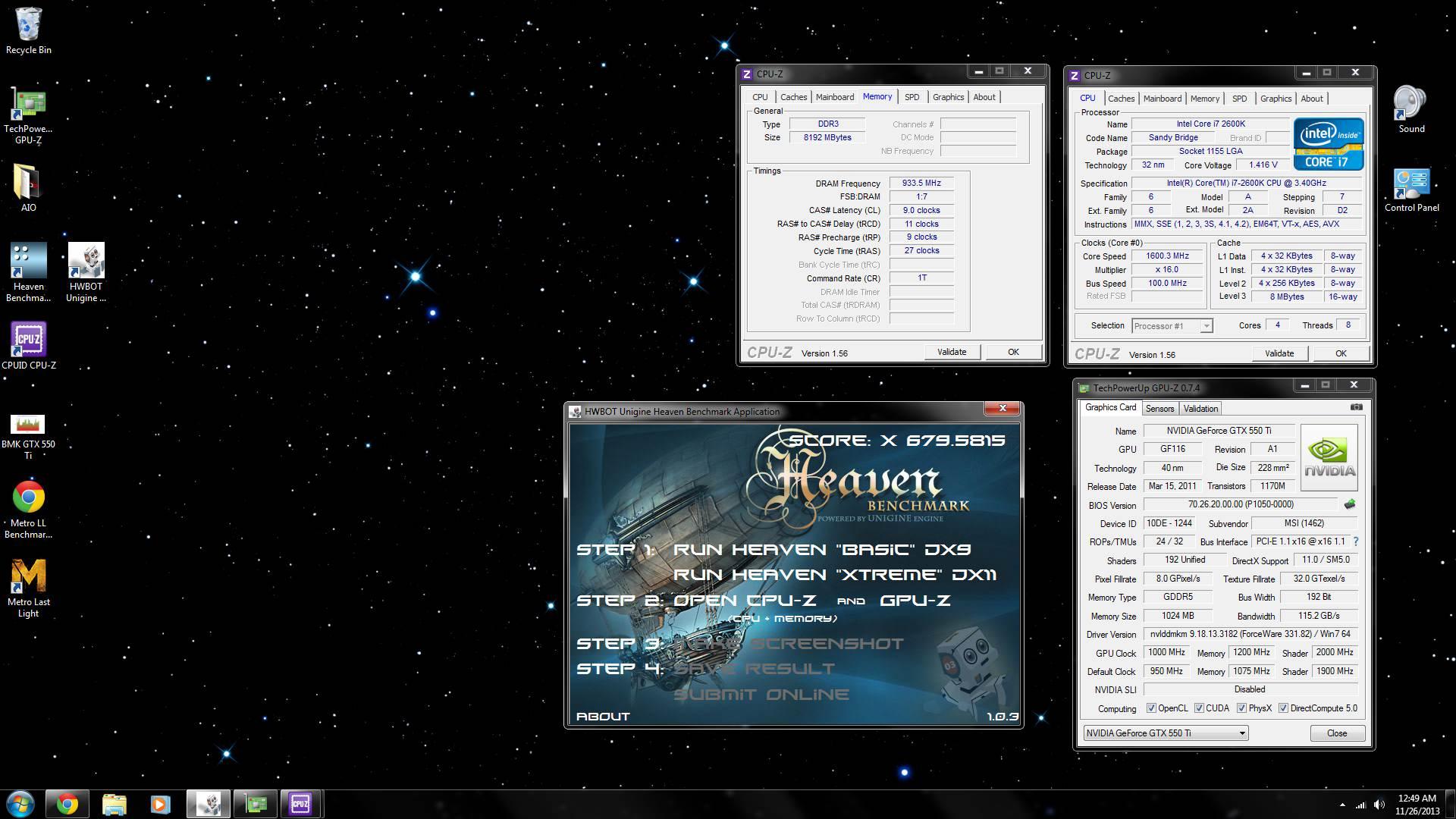Open the Processor #1 selection dropdown
The image size is (1456, 819).
[x=1172, y=326]
